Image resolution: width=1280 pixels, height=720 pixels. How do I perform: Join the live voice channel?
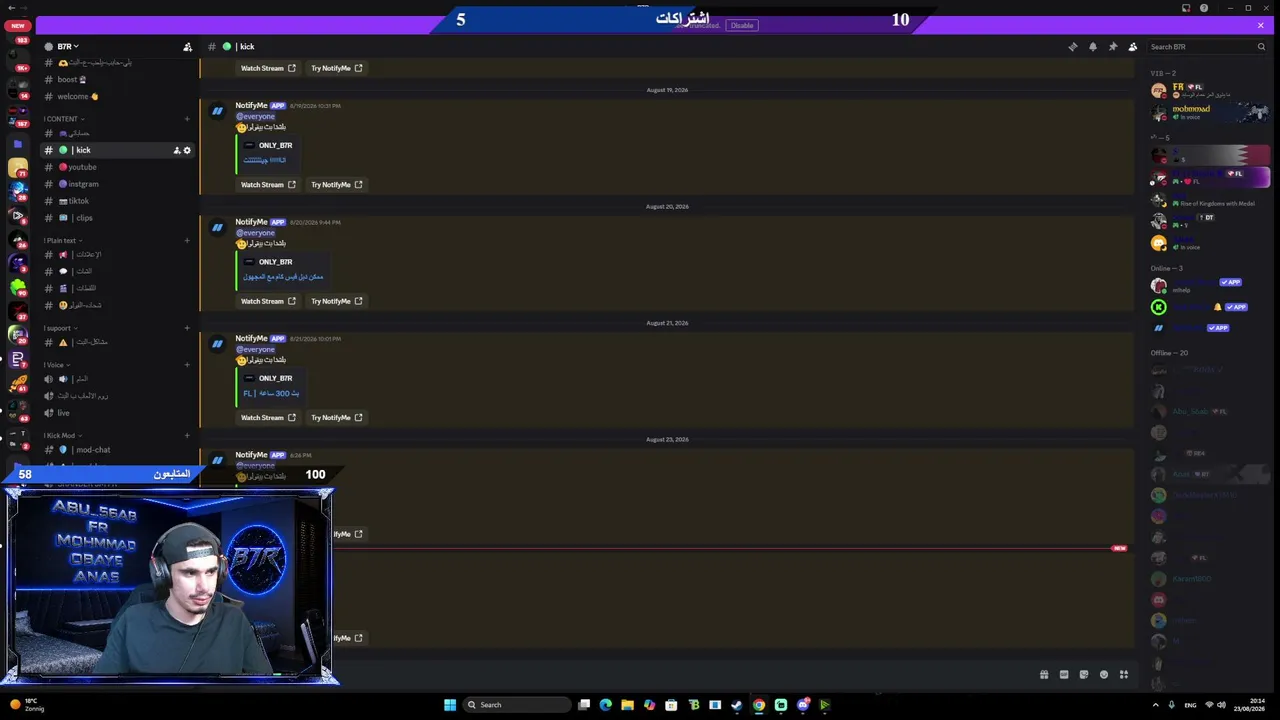coord(117,413)
